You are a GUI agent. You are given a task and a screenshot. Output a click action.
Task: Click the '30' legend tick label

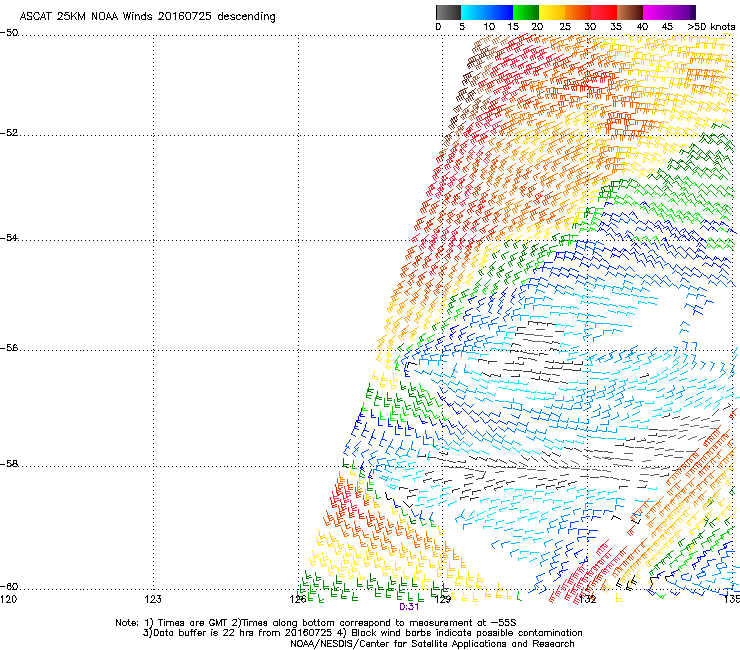[590, 27]
